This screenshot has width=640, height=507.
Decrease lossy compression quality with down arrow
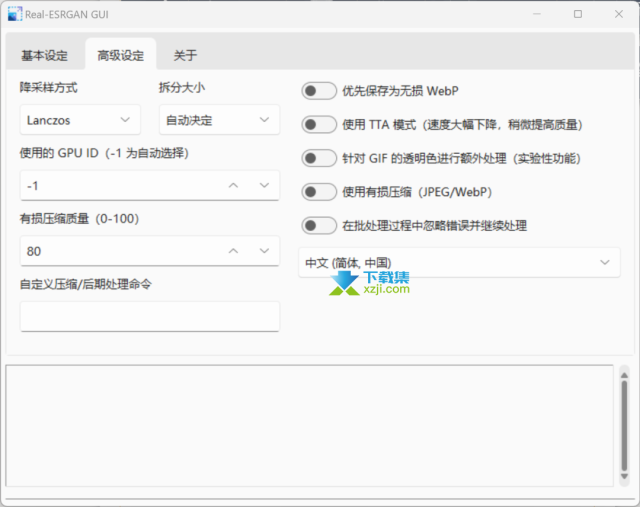pyautogui.click(x=264, y=251)
